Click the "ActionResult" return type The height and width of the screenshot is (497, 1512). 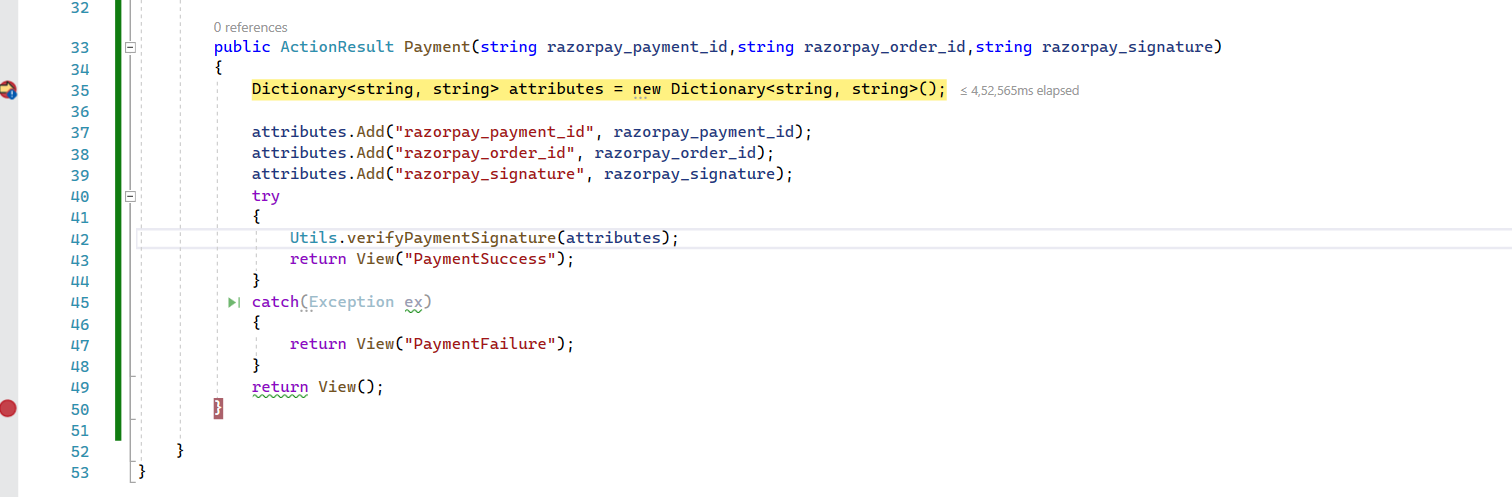[337, 46]
